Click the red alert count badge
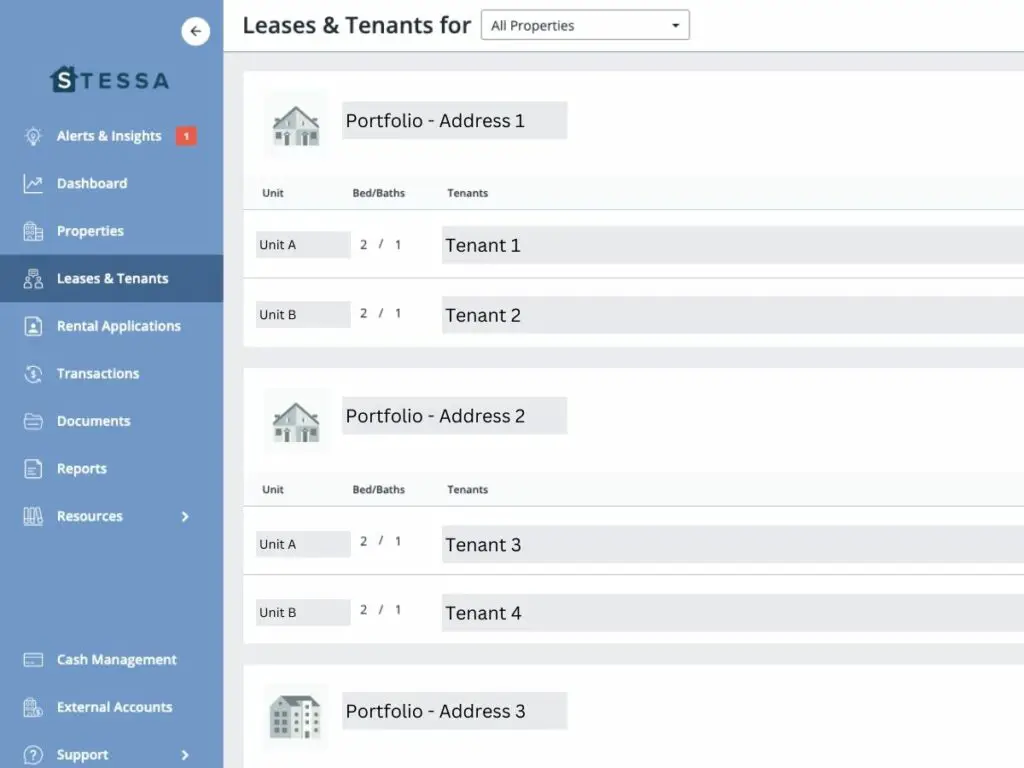Screen dimensions: 1024x768 (x=186, y=136)
